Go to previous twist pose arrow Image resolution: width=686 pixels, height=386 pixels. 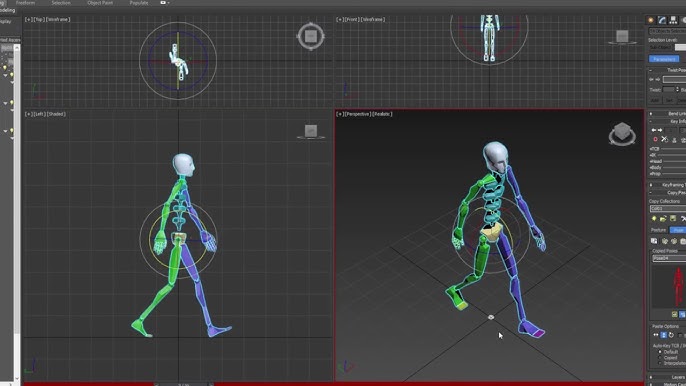pyautogui.click(x=651, y=79)
